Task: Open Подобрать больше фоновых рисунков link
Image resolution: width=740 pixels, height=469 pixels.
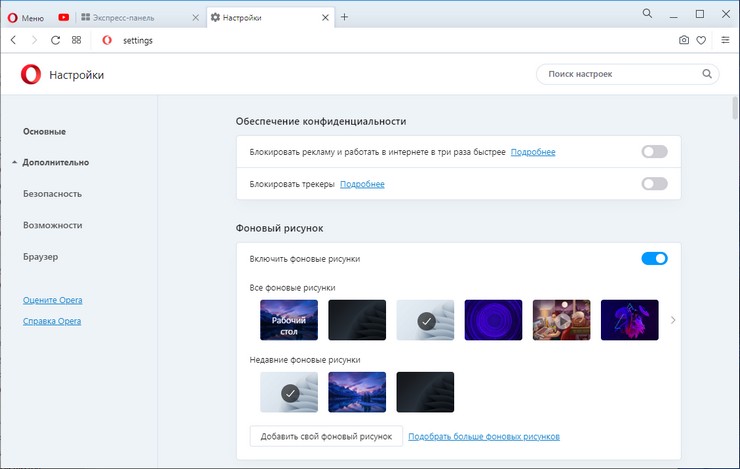Action: coord(484,436)
